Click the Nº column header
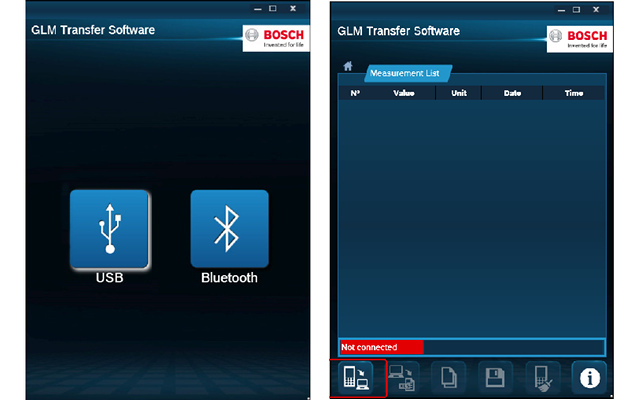The height and width of the screenshot is (400, 640). pyautogui.click(x=355, y=93)
